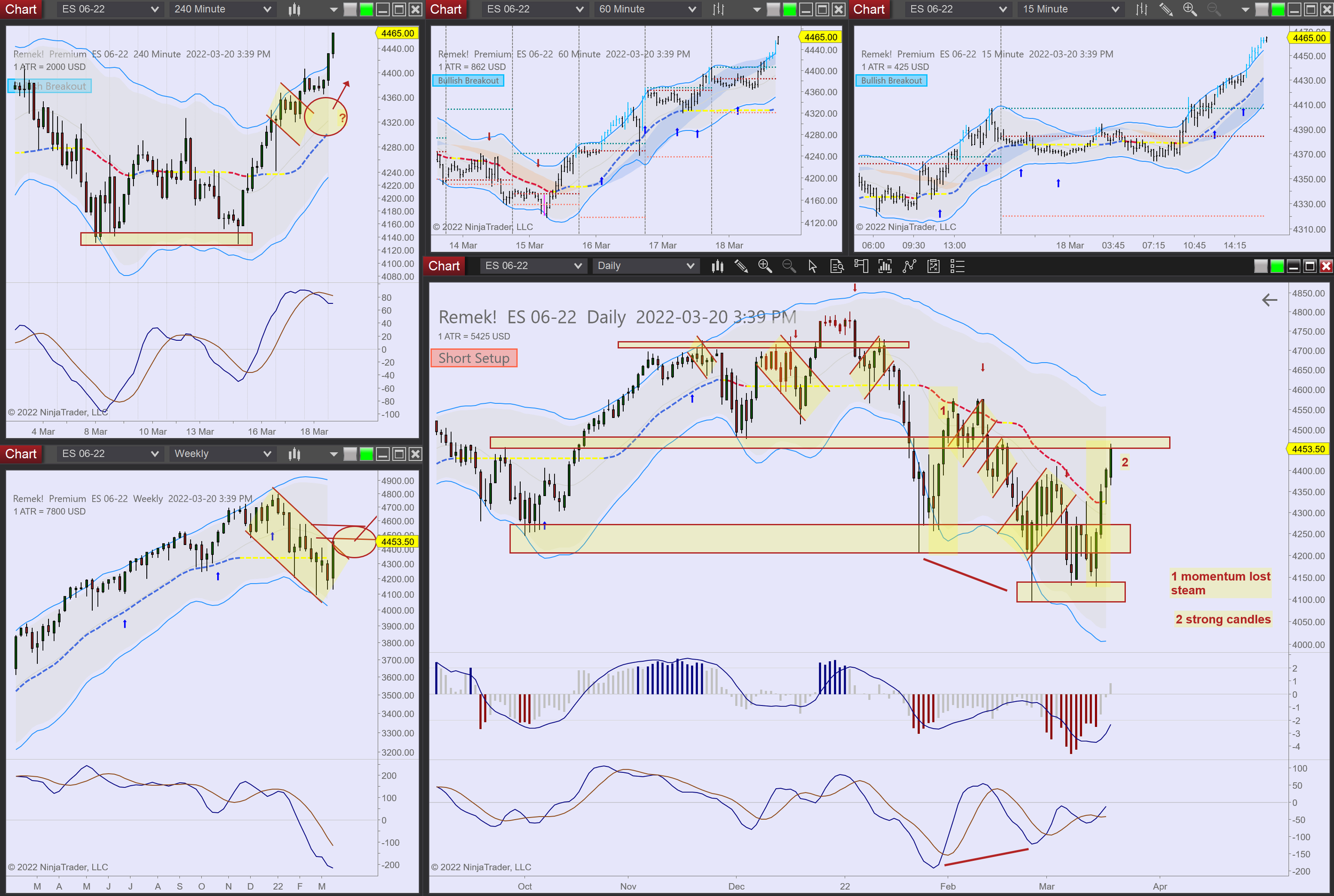This screenshot has height=896, width=1334.
Task: Click zoom in icon on 15 Minute chart
Action: 1190,9
